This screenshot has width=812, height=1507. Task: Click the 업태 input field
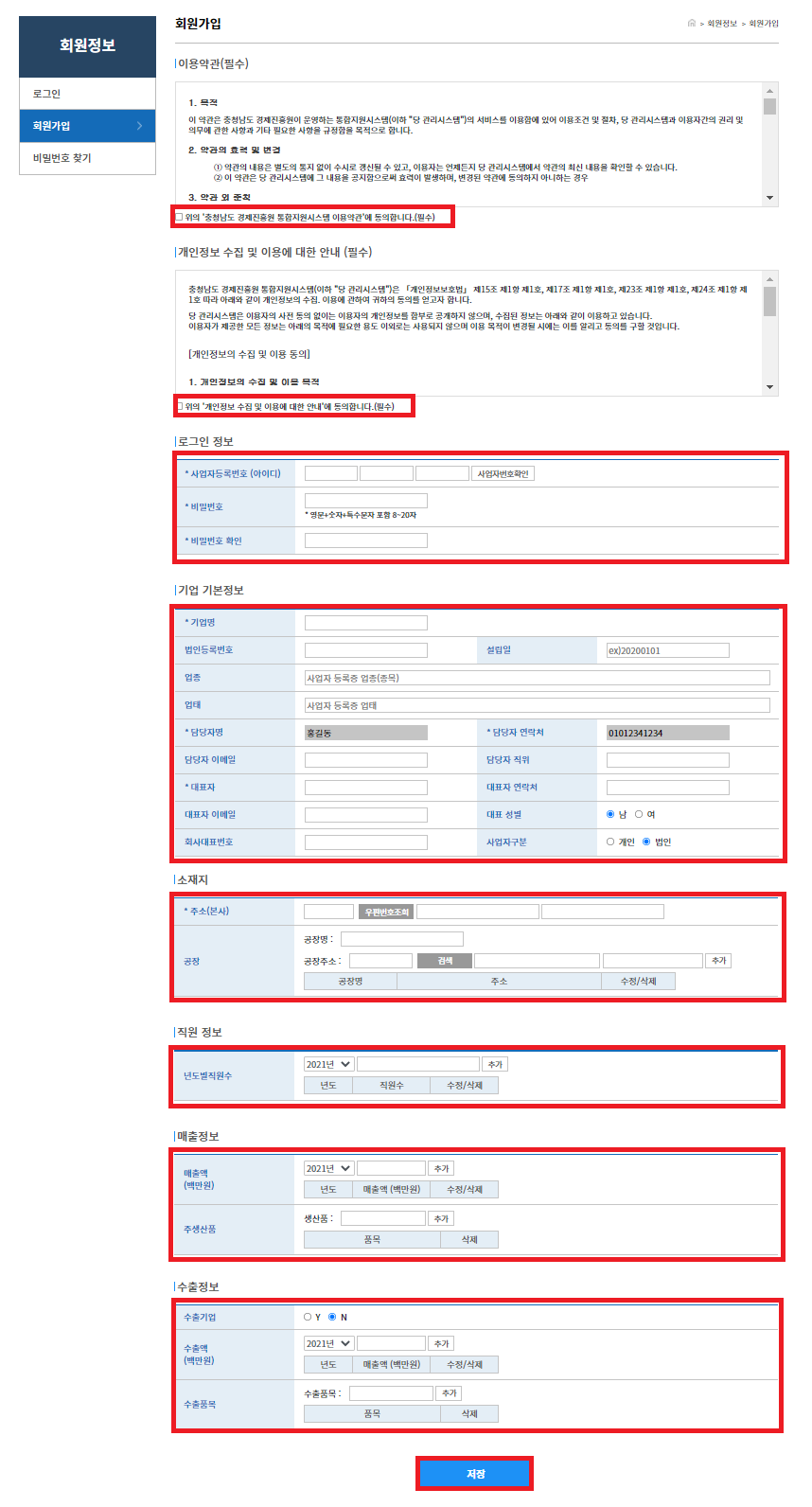[538, 705]
